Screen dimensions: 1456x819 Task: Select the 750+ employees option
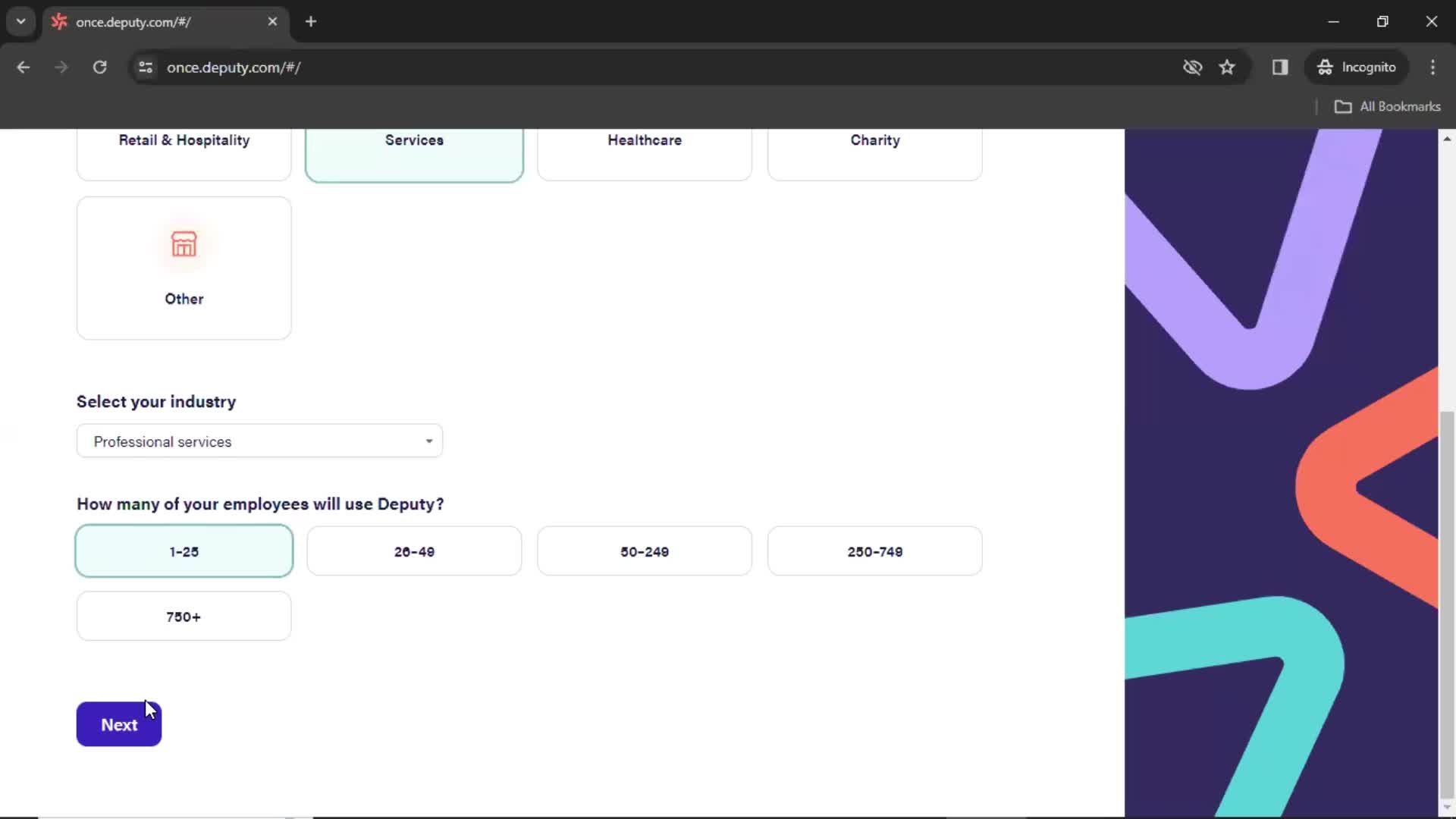pos(184,616)
